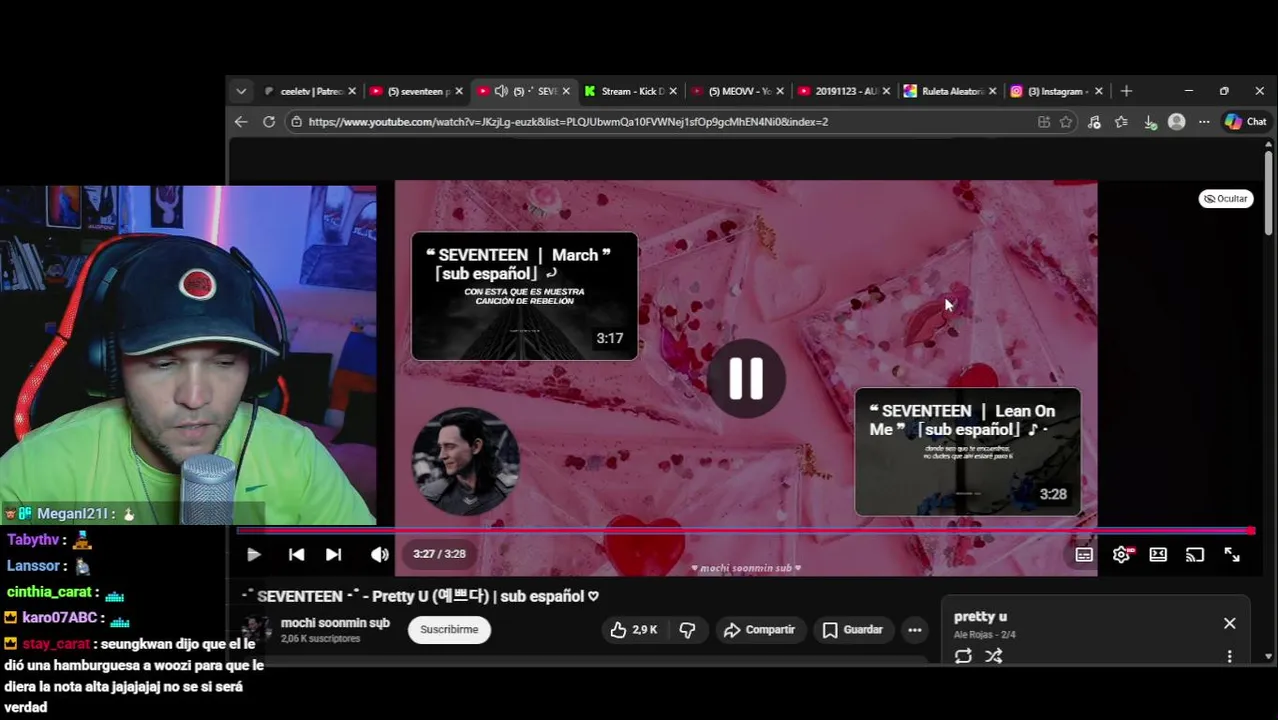The height and width of the screenshot is (720, 1278).
Task: Click the large pause overlay icon
Action: click(746, 379)
